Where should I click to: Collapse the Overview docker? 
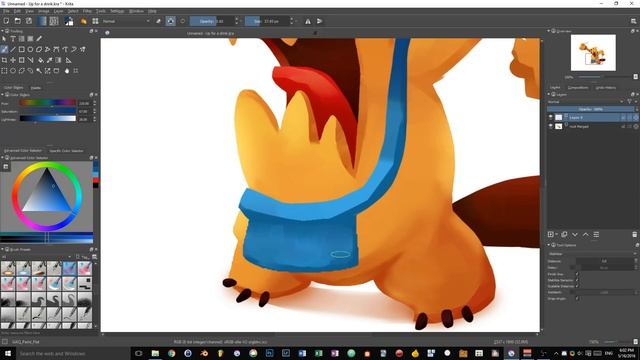tap(549, 31)
